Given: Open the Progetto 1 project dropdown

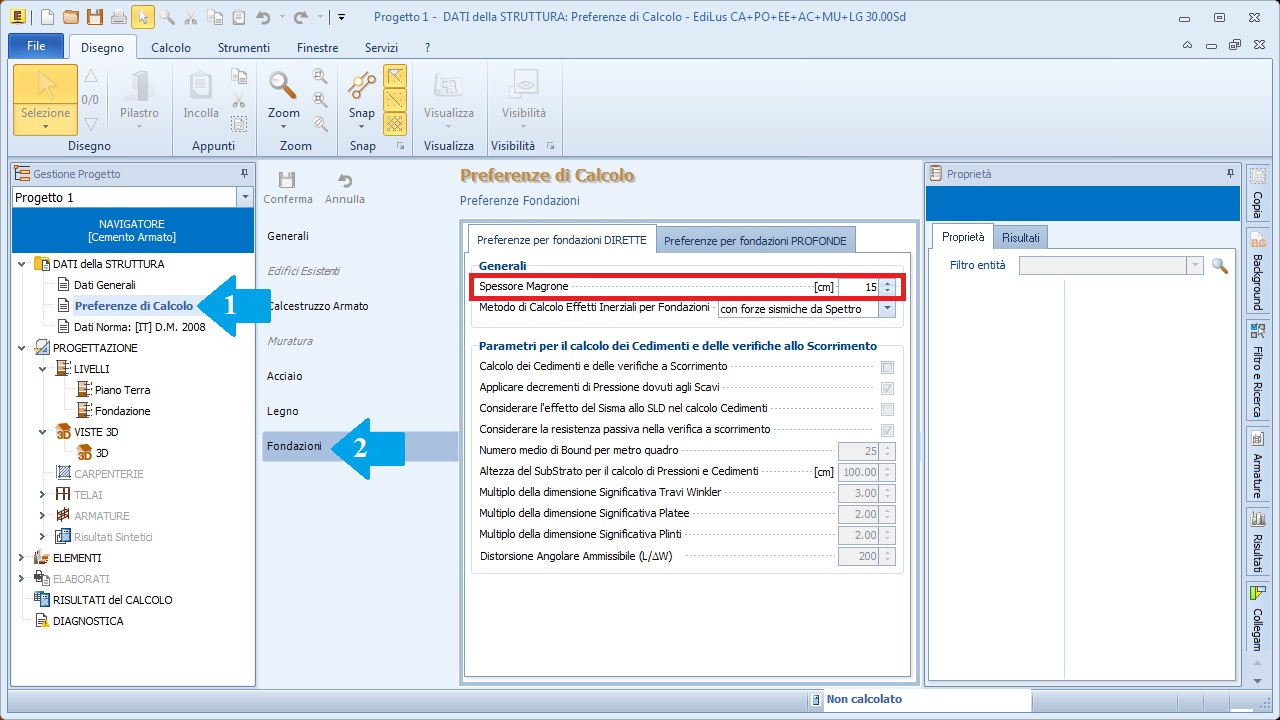Looking at the screenshot, I should coord(245,198).
